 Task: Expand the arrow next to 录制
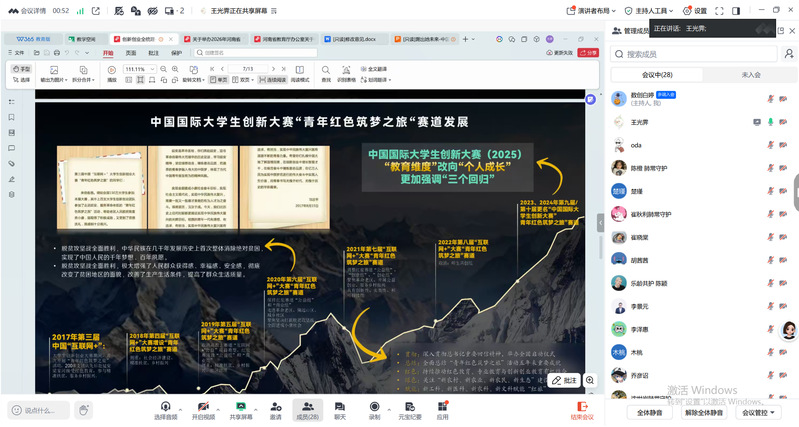click(389, 409)
